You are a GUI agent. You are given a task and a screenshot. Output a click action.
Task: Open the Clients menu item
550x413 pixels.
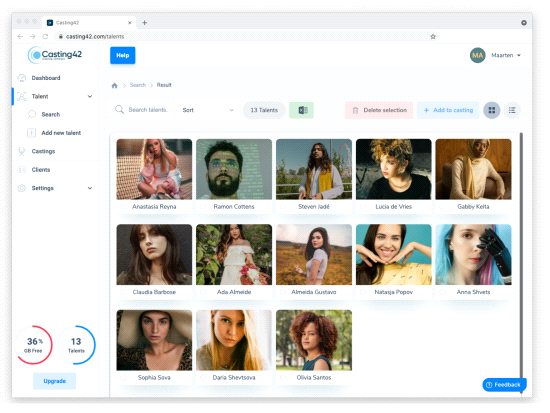point(41,170)
